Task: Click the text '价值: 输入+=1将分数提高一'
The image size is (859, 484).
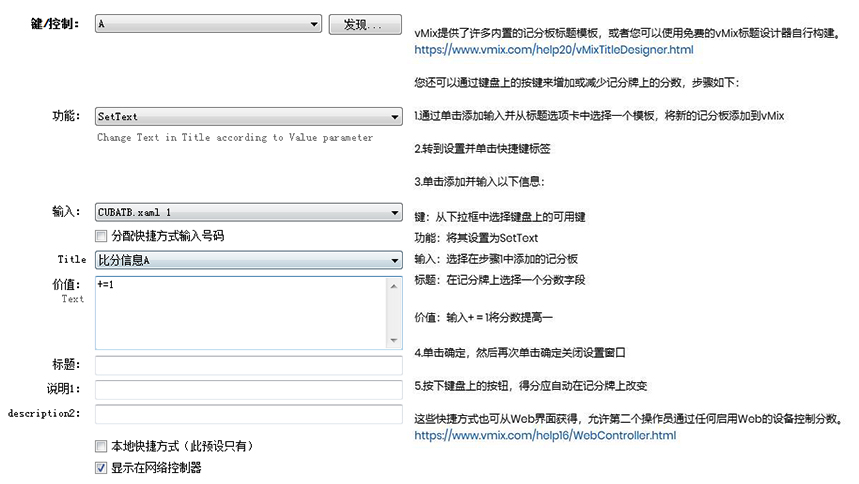Action: pyautogui.click(x=483, y=317)
